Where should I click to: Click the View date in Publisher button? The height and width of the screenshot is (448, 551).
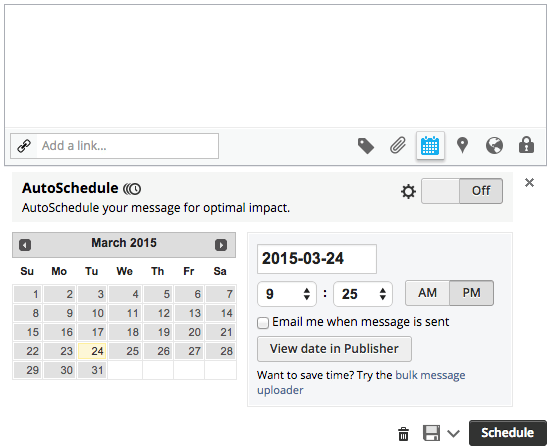tap(334, 349)
